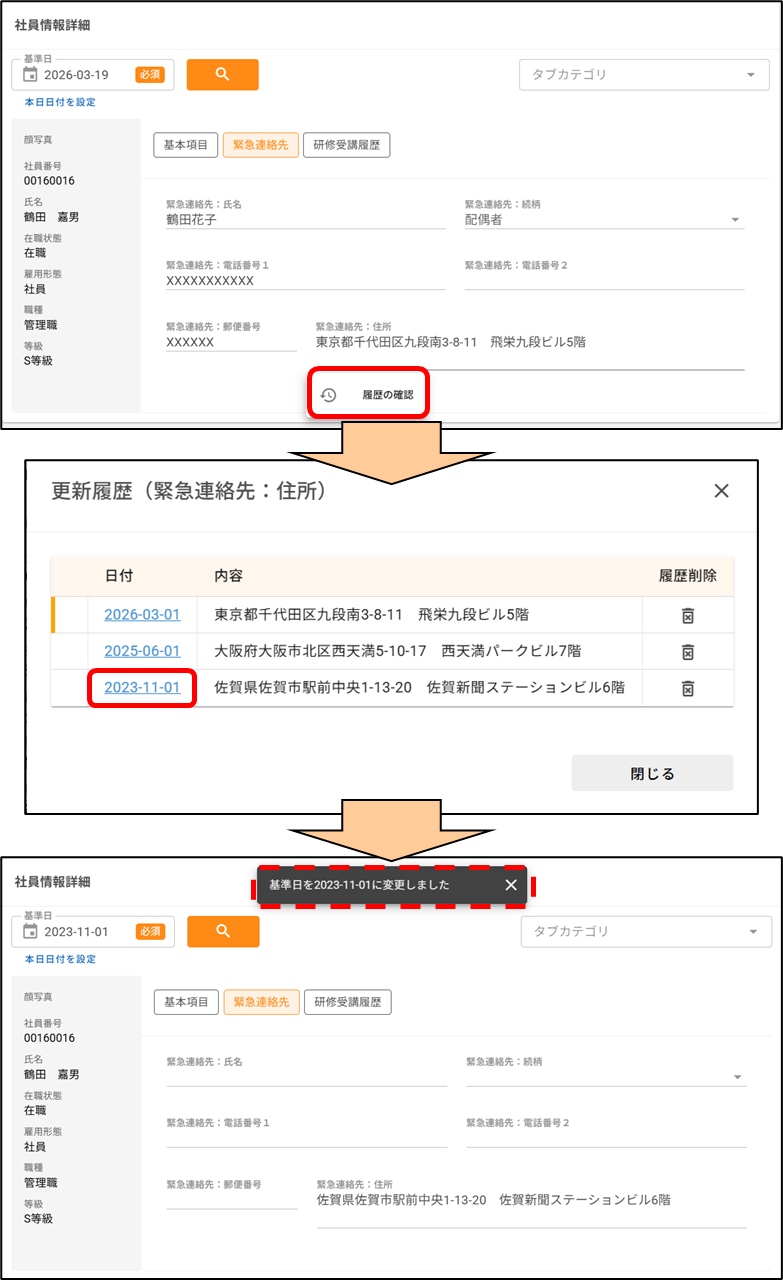Click the calendar icon beside date 2026-03-19

pyautogui.click(x=29, y=75)
